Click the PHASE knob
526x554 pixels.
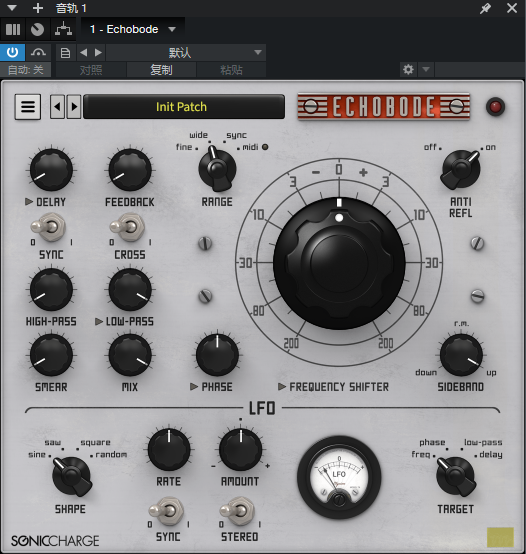point(217,355)
